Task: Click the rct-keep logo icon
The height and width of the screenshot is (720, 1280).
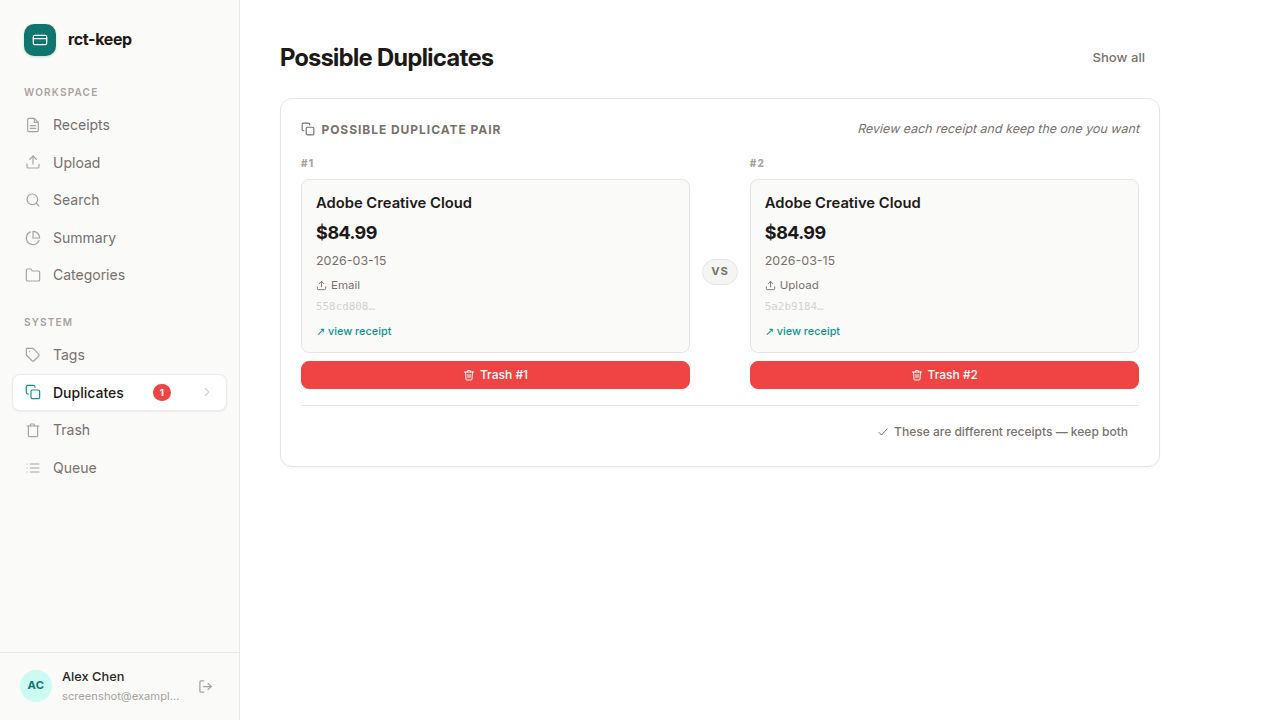Action: [x=39, y=40]
